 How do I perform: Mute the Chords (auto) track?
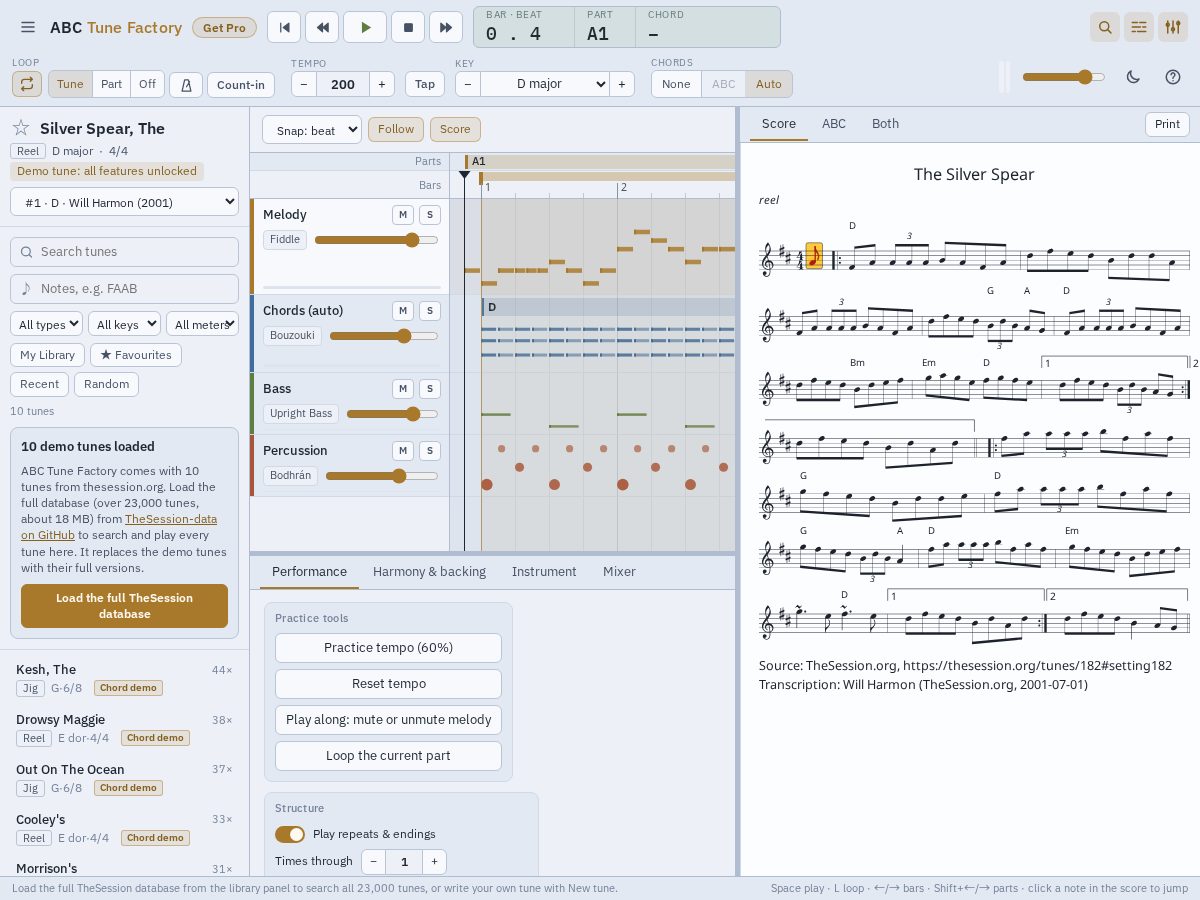click(x=403, y=310)
